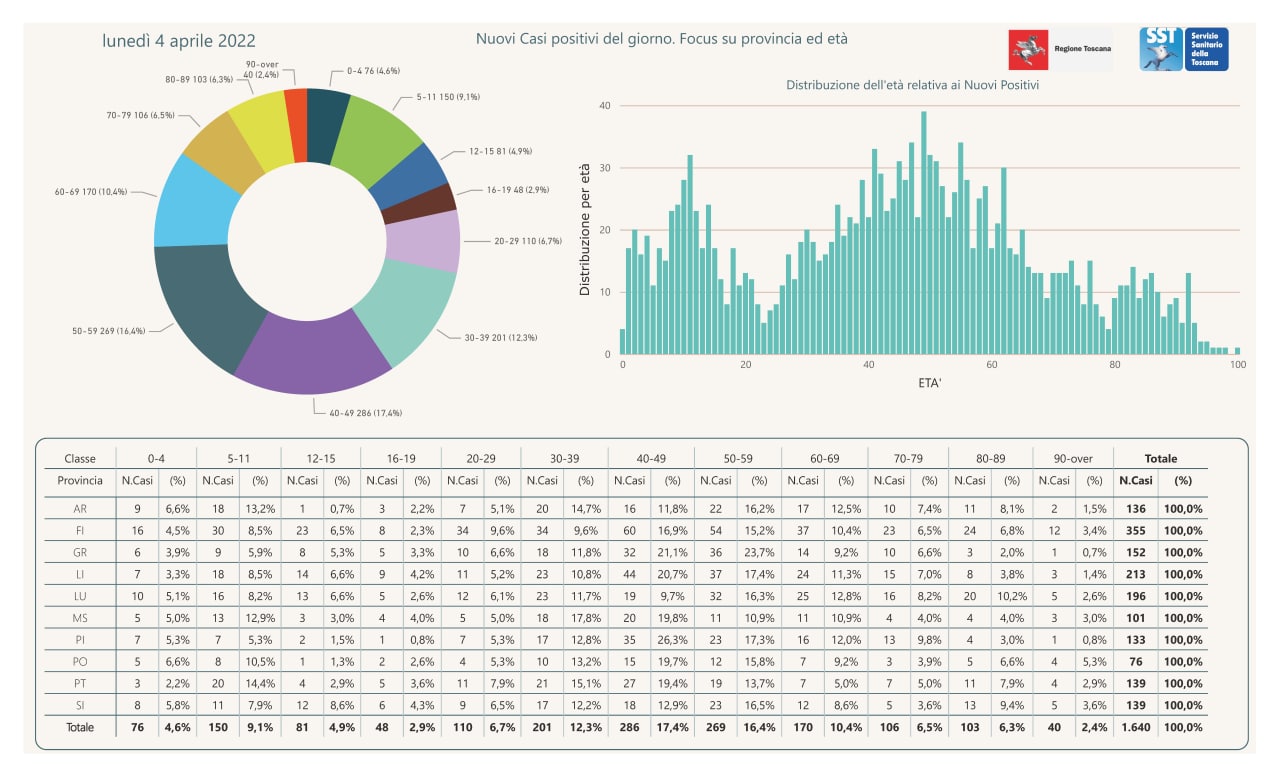Click the histogram title 'Distribuzione dell'età relativa'
The height and width of the screenshot is (776, 1280).
pyautogui.click(x=912, y=85)
